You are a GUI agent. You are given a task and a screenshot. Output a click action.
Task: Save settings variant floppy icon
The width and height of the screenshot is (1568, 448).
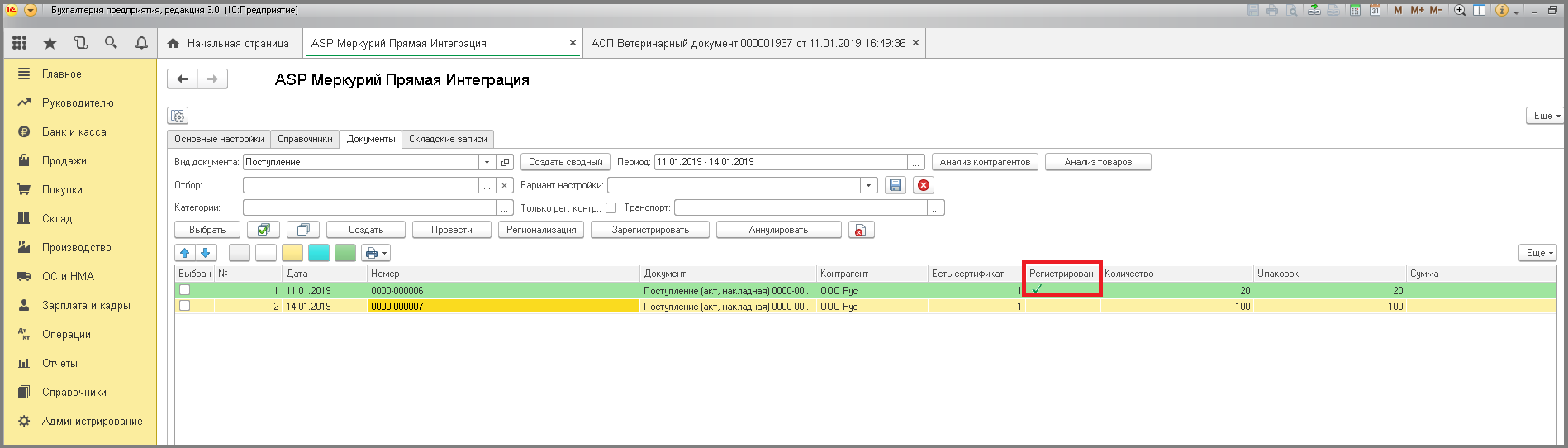point(895,185)
